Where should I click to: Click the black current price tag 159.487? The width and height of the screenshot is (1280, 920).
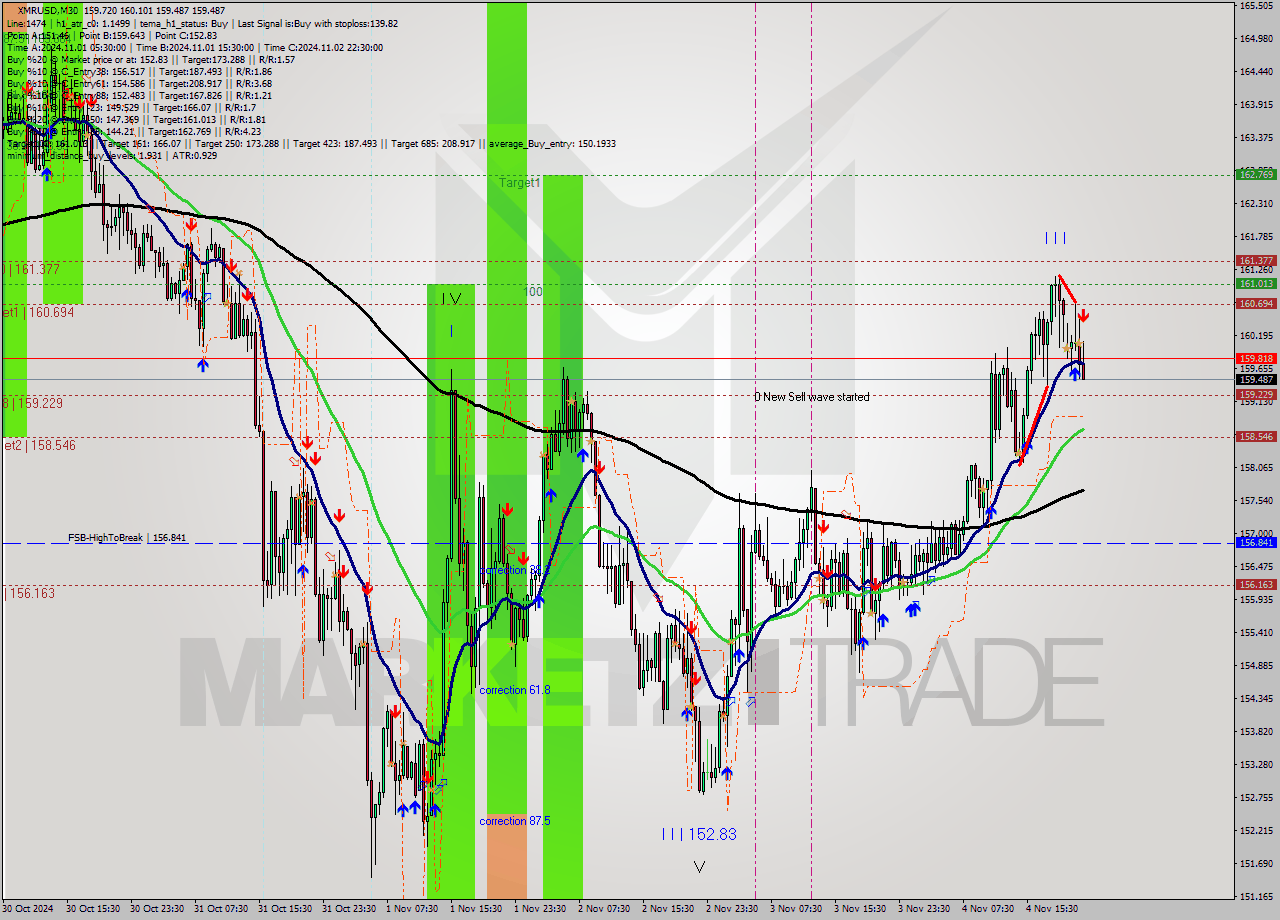click(1256, 379)
